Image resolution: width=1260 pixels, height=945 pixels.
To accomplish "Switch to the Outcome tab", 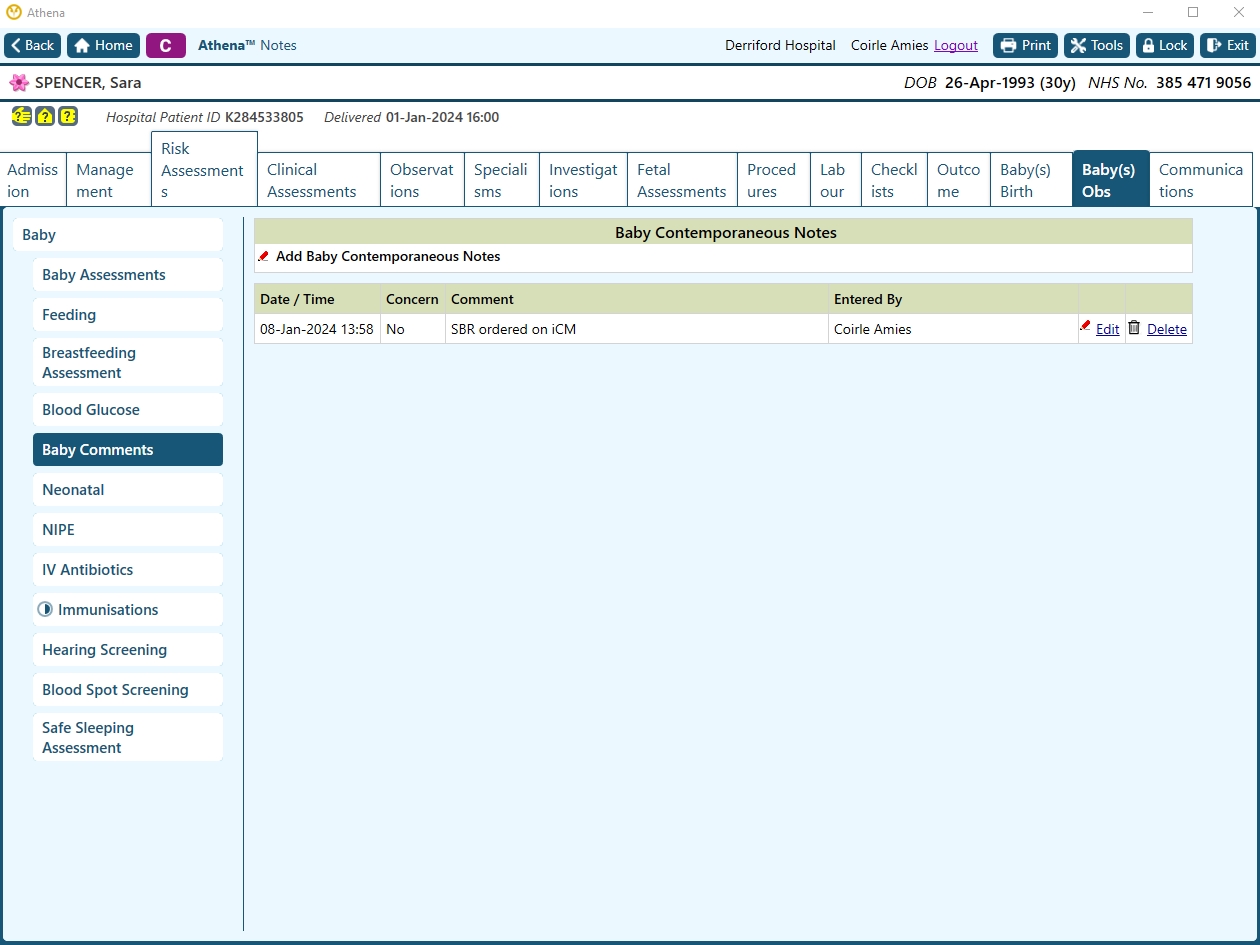I will coord(958,180).
